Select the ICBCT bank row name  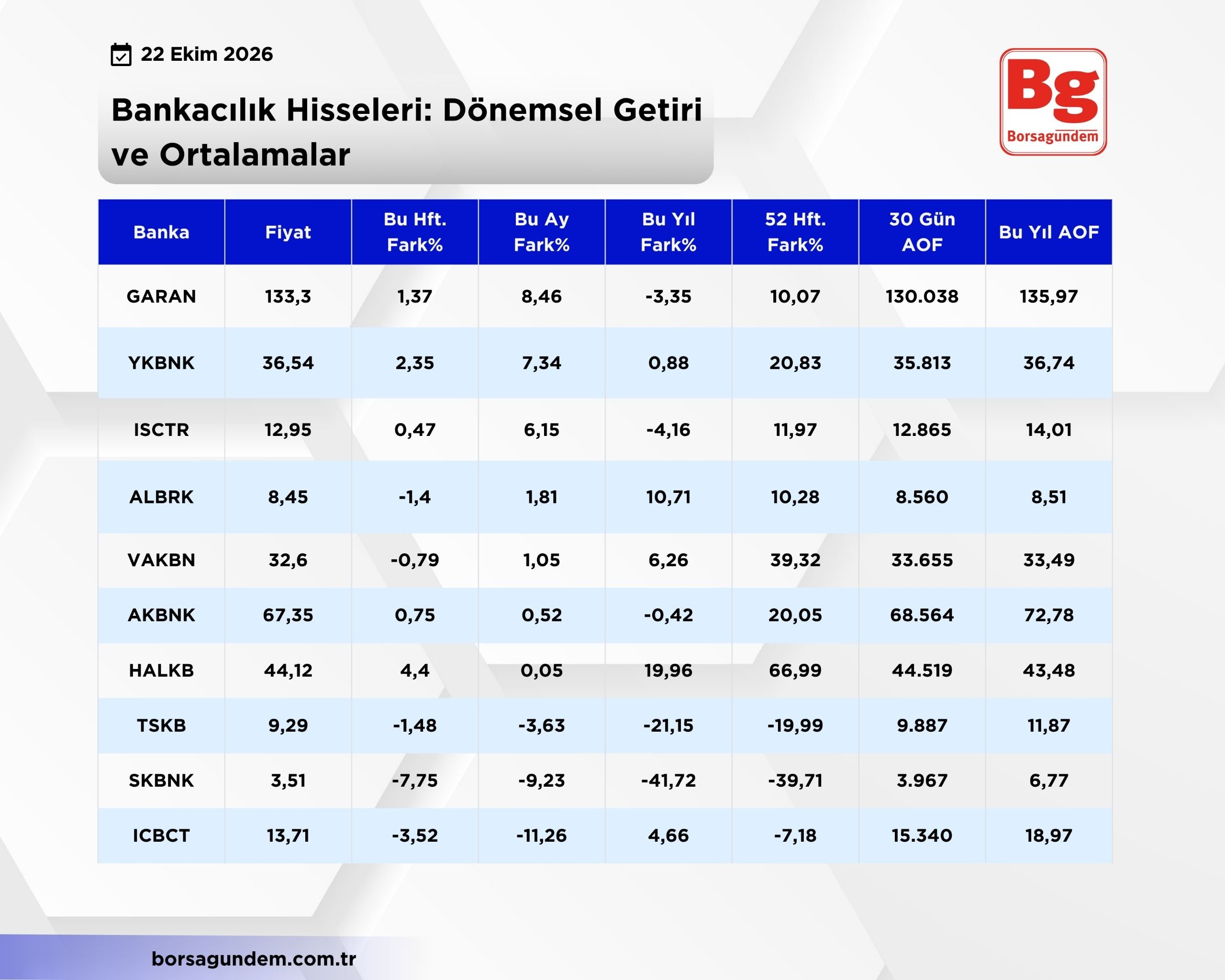tap(161, 835)
